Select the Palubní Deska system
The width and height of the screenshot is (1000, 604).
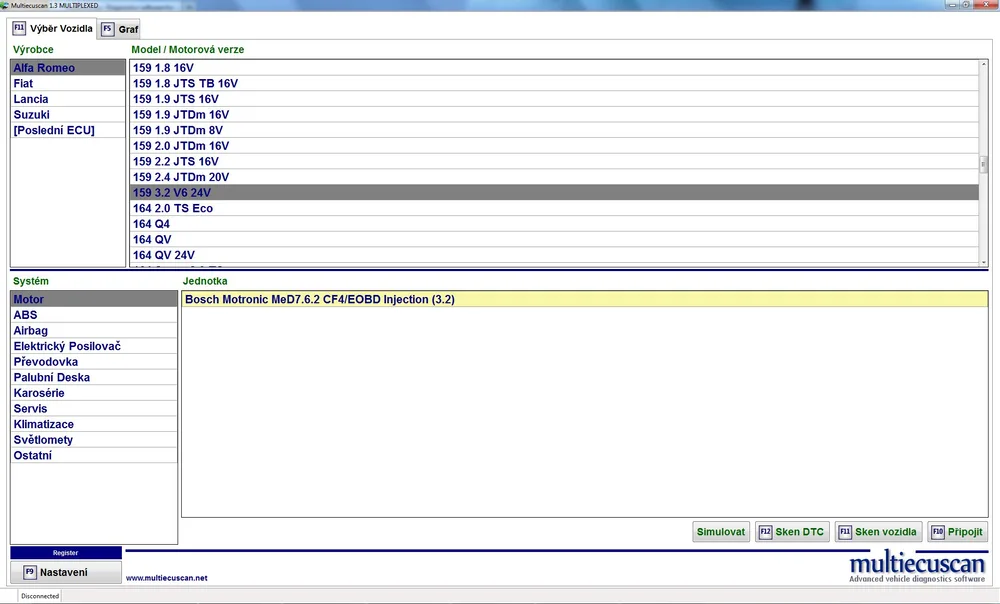click(x=94, y=378)
